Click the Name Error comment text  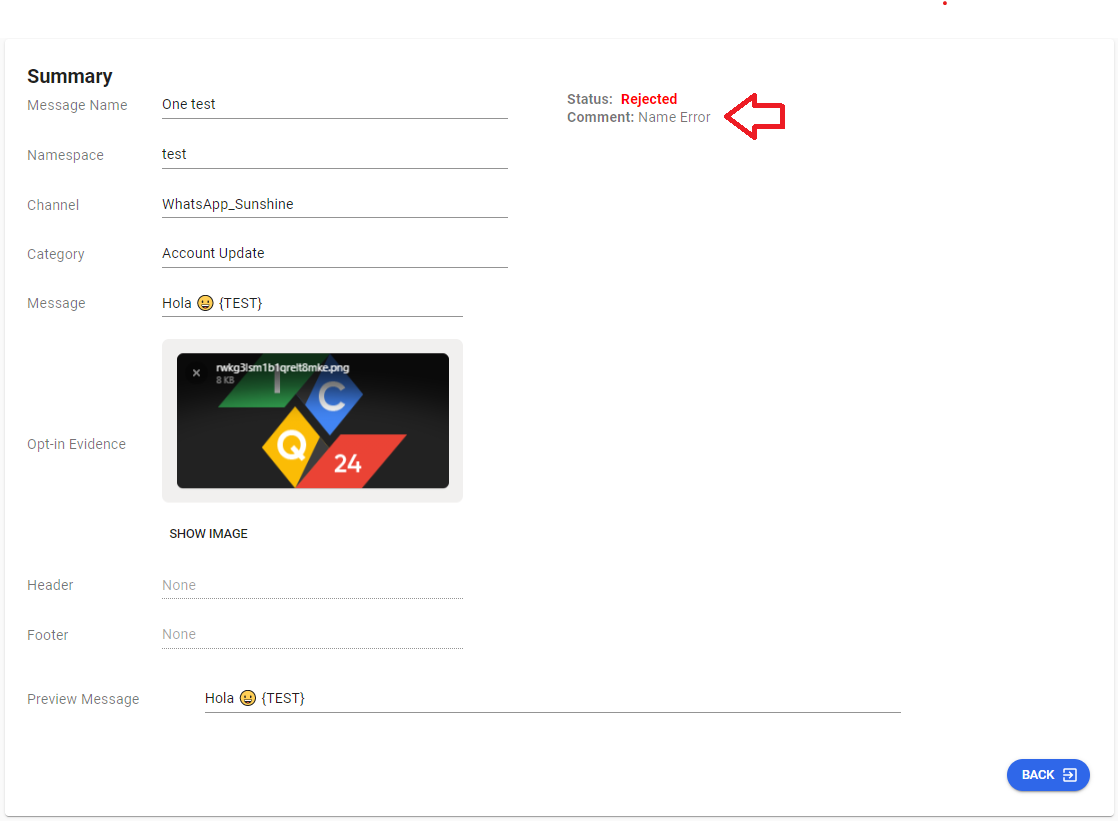[x=674, y=117]
